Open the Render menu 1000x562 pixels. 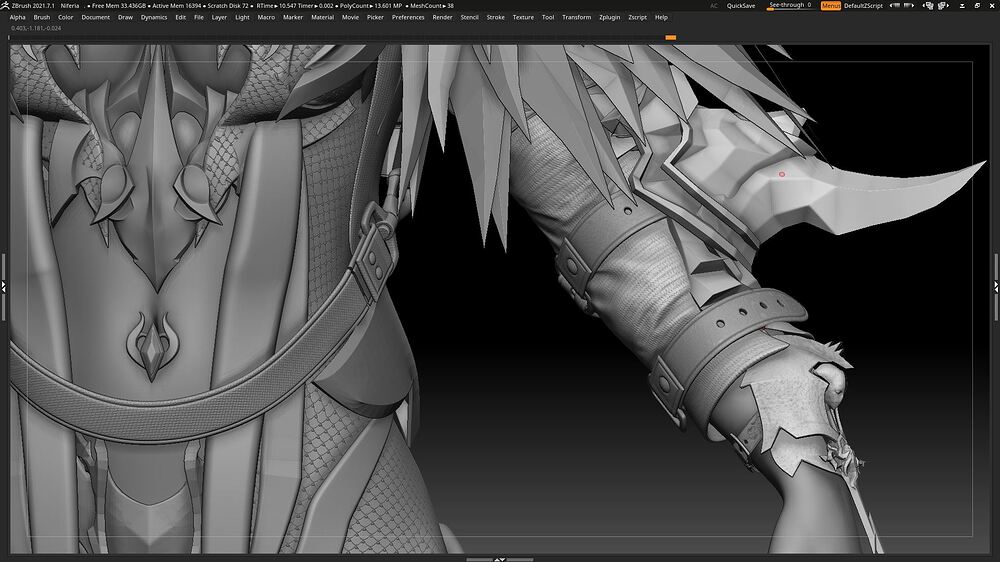(x=443, y=17)
